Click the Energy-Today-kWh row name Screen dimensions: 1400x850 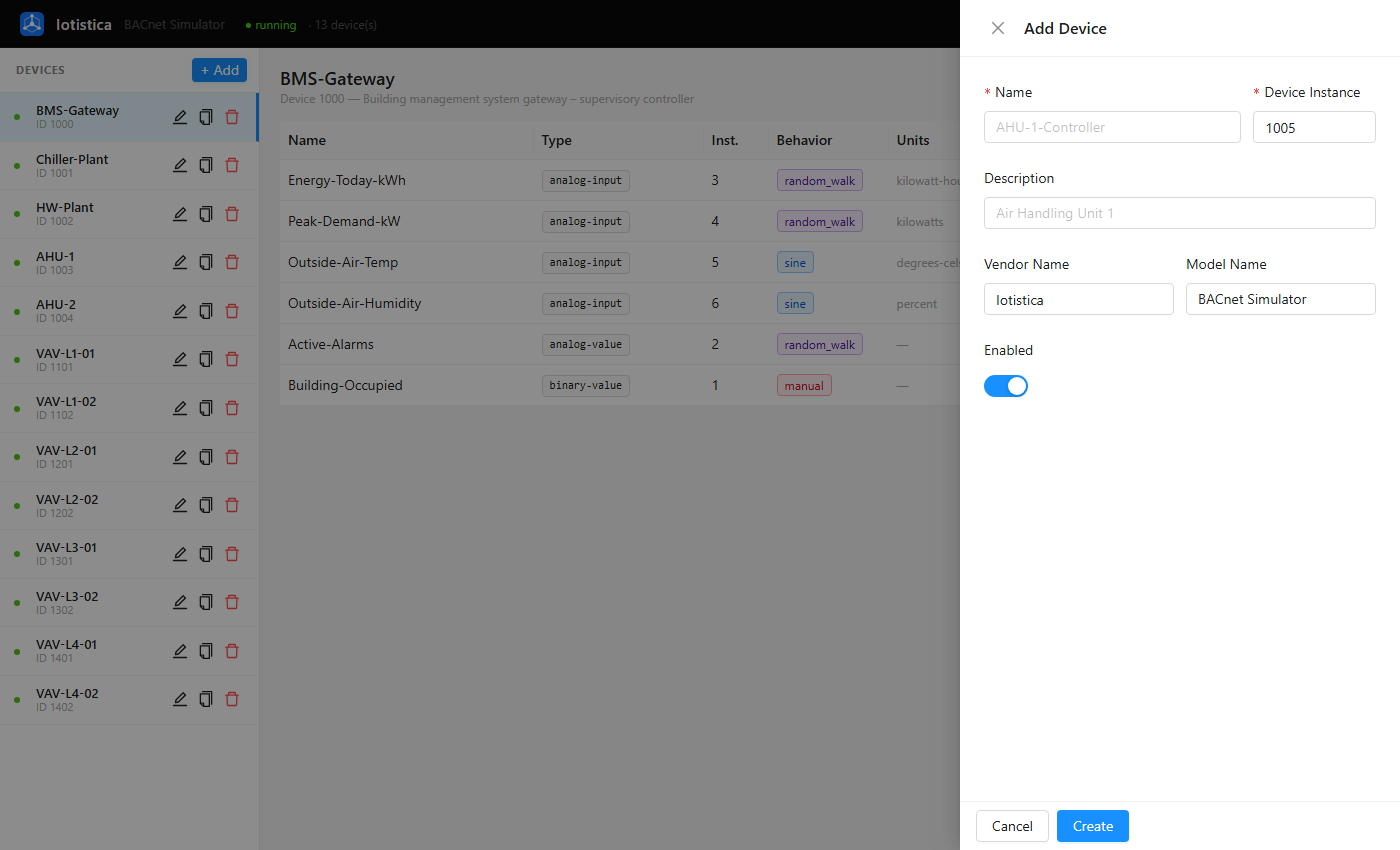347,180
